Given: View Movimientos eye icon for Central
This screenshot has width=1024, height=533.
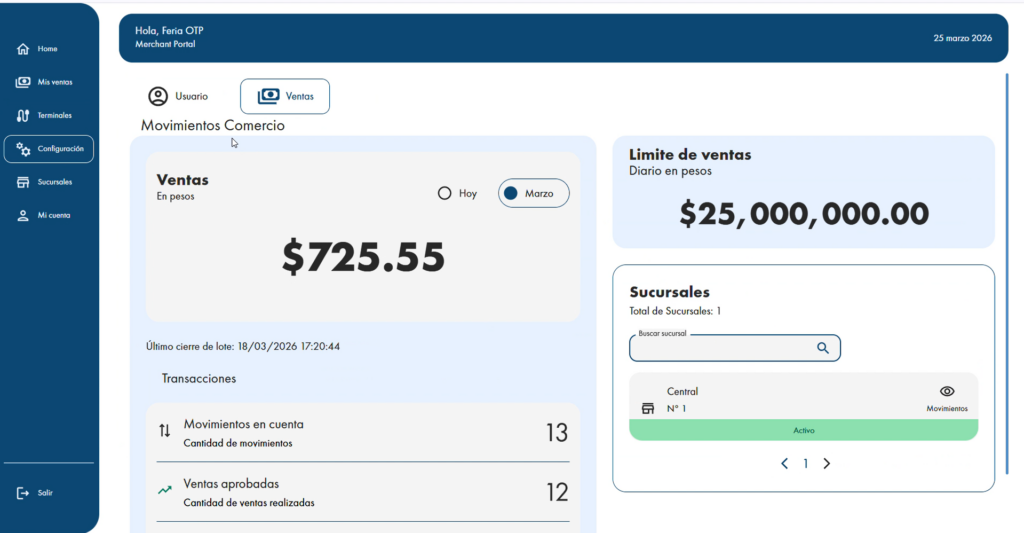Looking at the screenshot, I should 947,391.
